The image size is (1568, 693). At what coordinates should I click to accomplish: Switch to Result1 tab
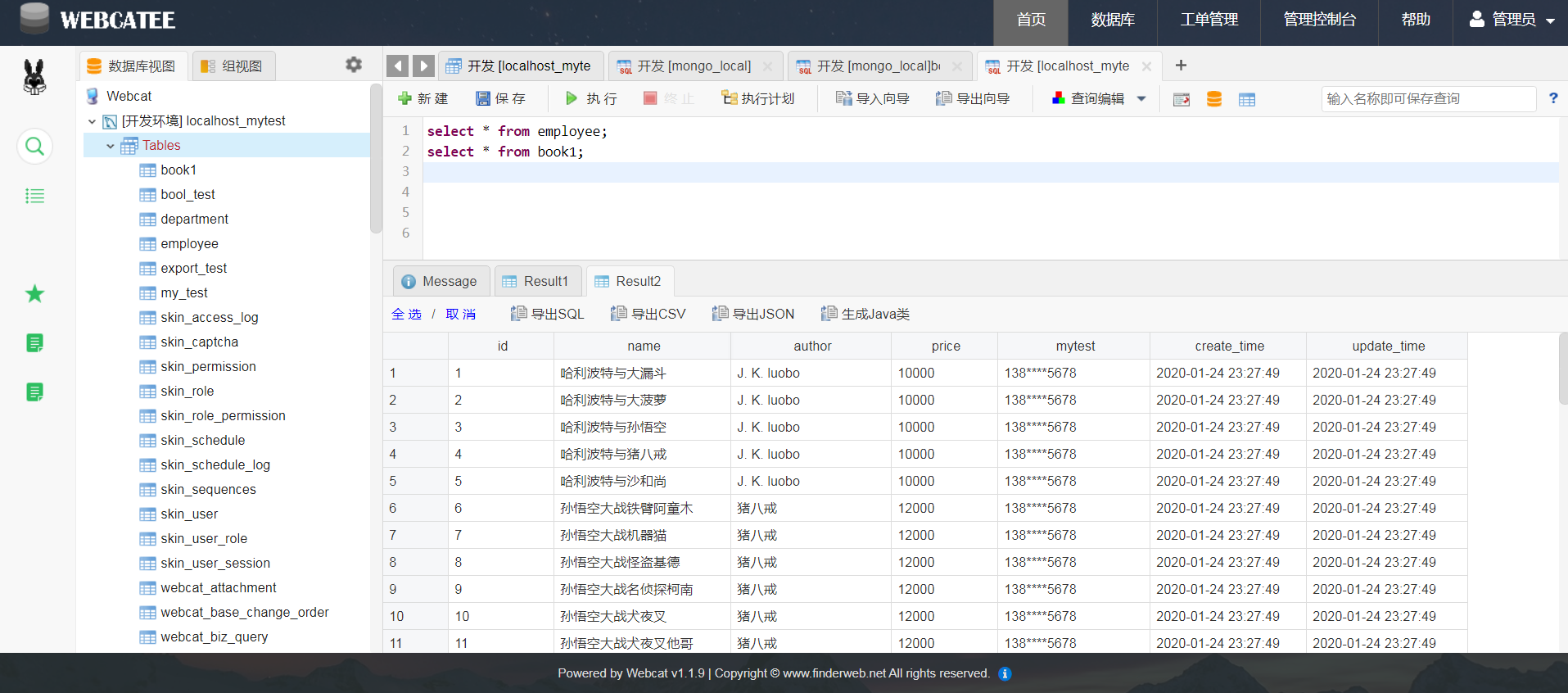(537, 281)
